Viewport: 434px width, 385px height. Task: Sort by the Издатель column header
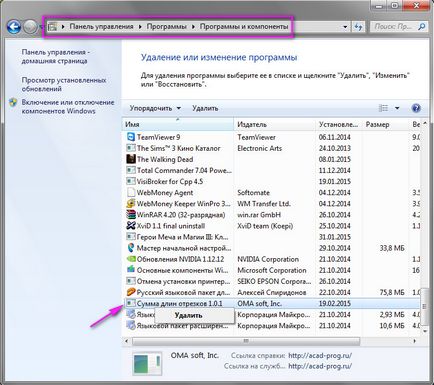click(275, 124)
